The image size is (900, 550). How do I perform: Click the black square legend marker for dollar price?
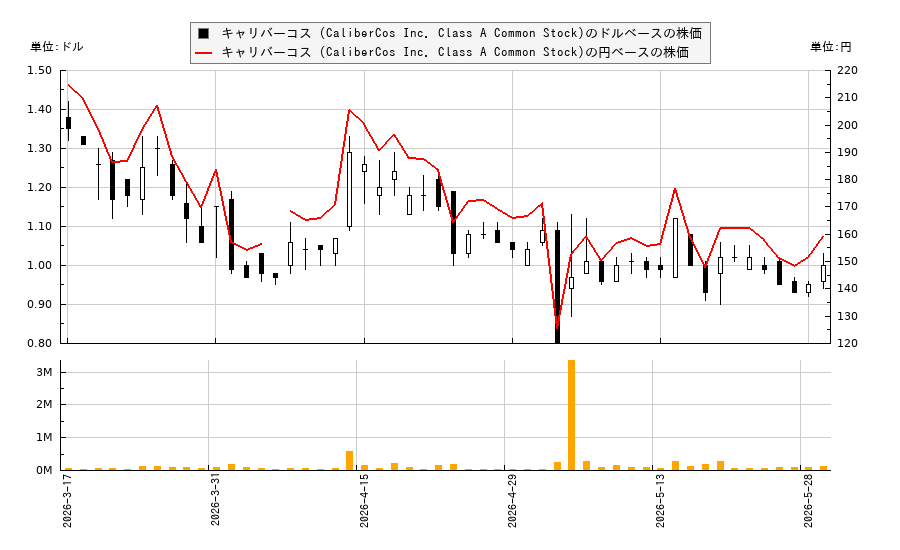point(203,33)
